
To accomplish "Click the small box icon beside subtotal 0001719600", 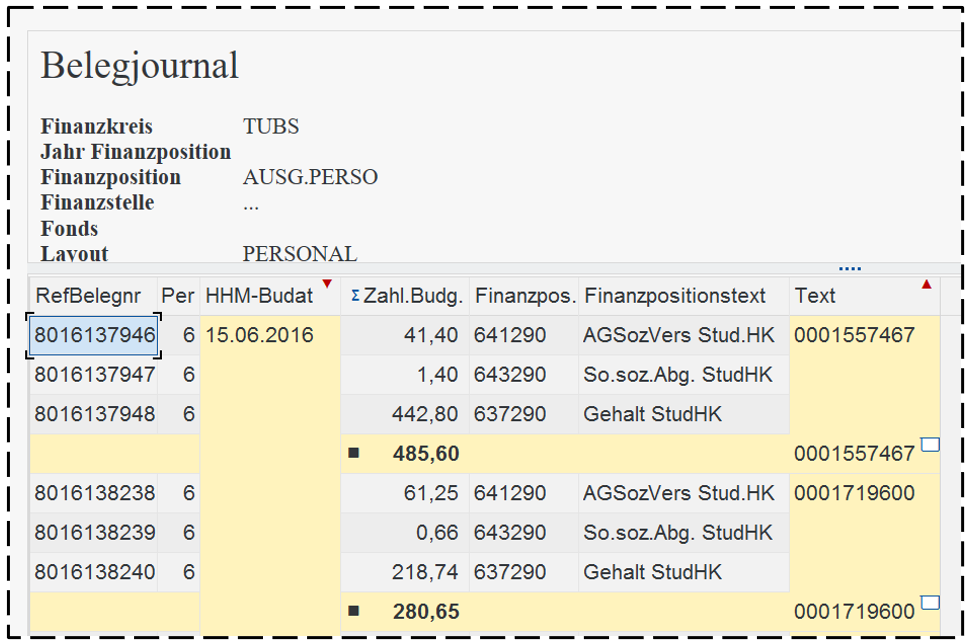I will pos(930,603).
